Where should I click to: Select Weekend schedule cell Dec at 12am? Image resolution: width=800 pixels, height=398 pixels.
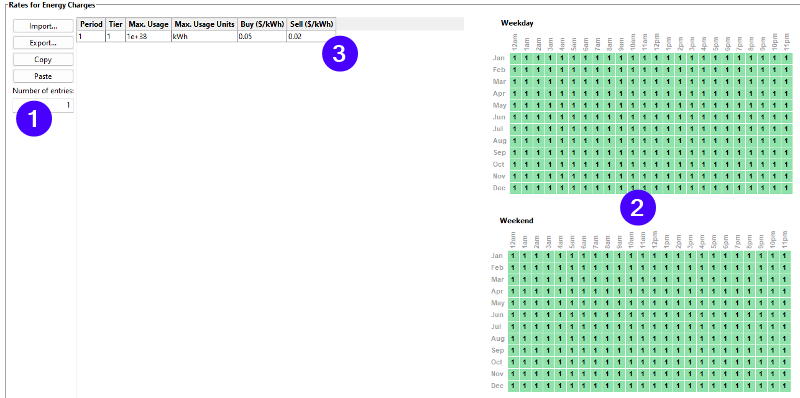[x=513, y=386]
